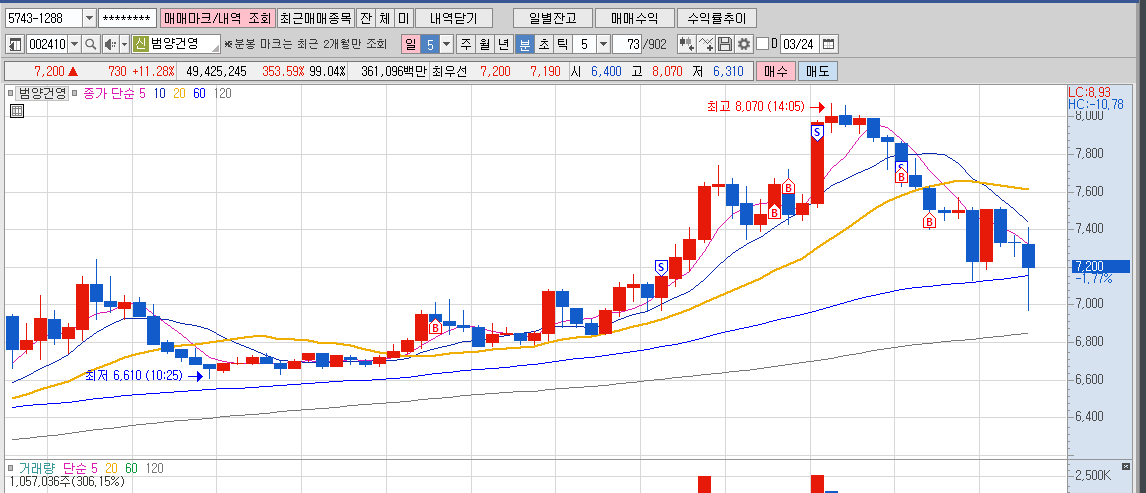Click the add candlestick chart icon
Screen dimensions: 1146x493
[x=686, y=45]
